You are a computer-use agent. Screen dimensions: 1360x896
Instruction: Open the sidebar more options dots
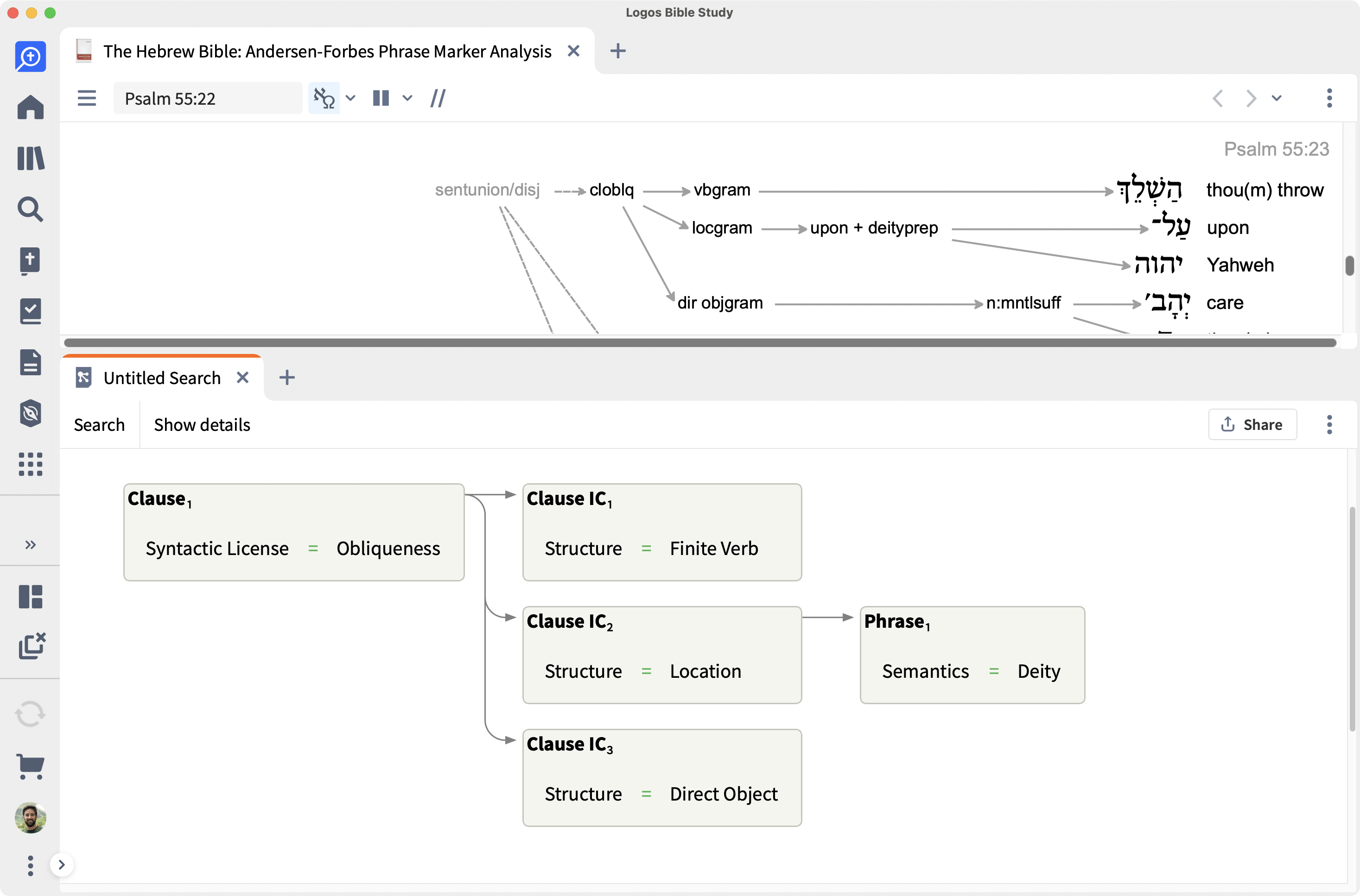tap(30, 866)
